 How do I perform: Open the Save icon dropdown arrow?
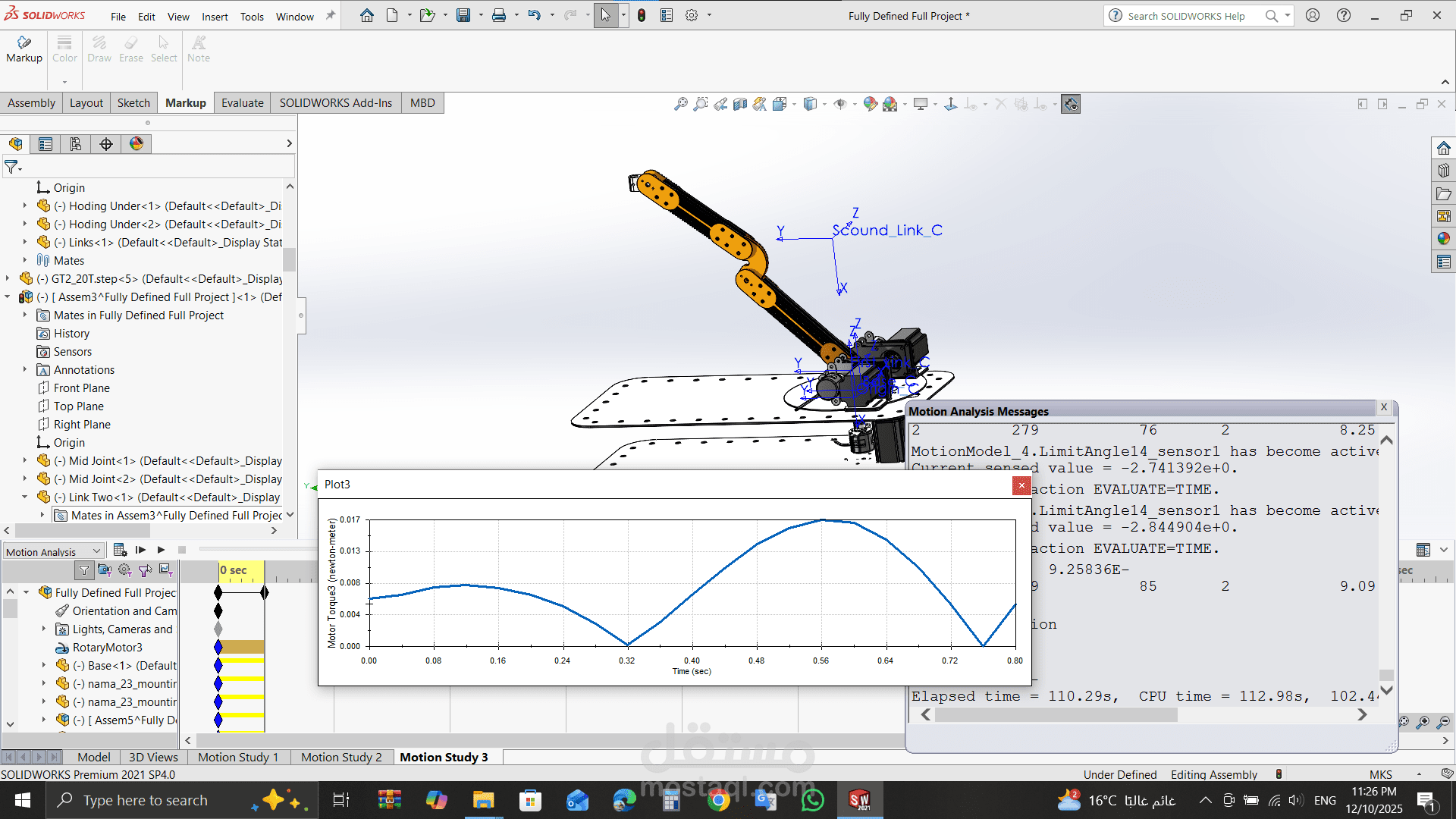pyautogui.click(x=481, y=15)
